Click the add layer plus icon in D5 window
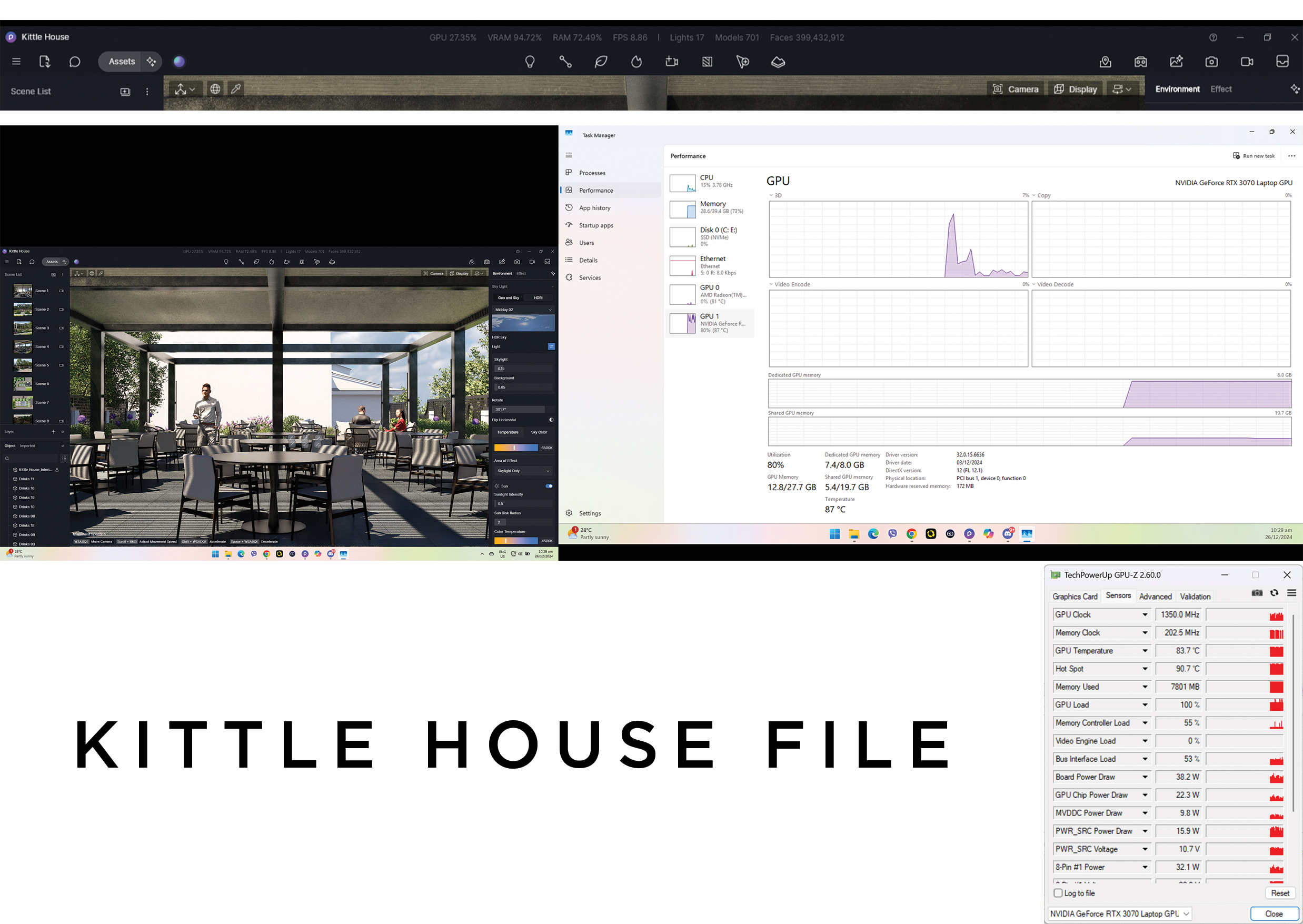Viewport: 1303px width, 924px height. click(x=54, y=432)
